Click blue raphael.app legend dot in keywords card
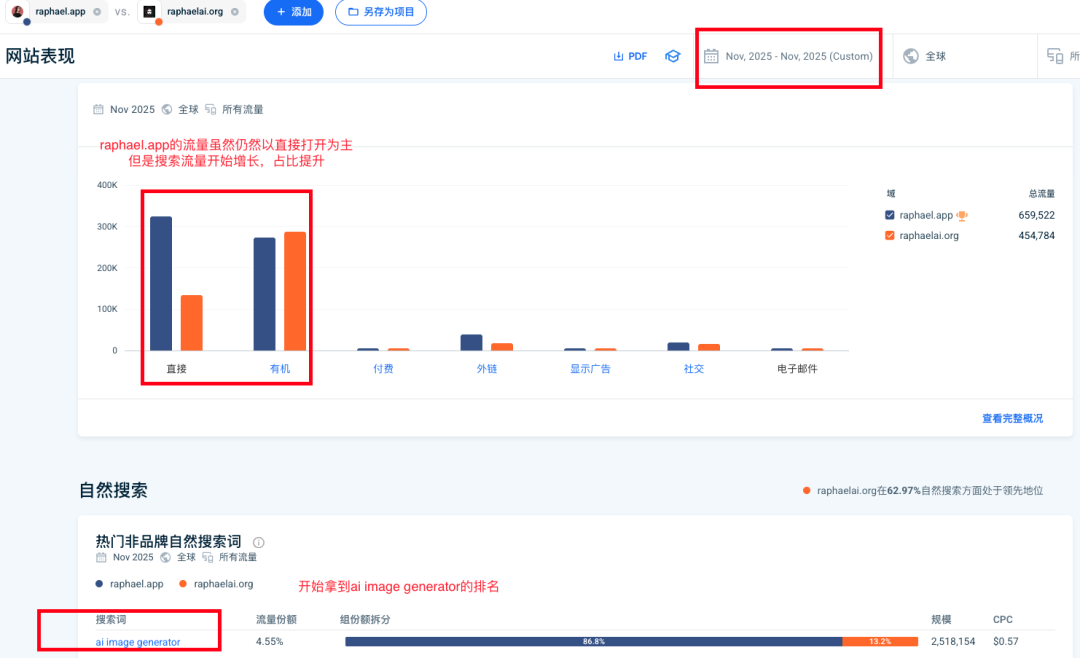Image resolution: width=1080 pixels, height=658 pixels. 99,584
